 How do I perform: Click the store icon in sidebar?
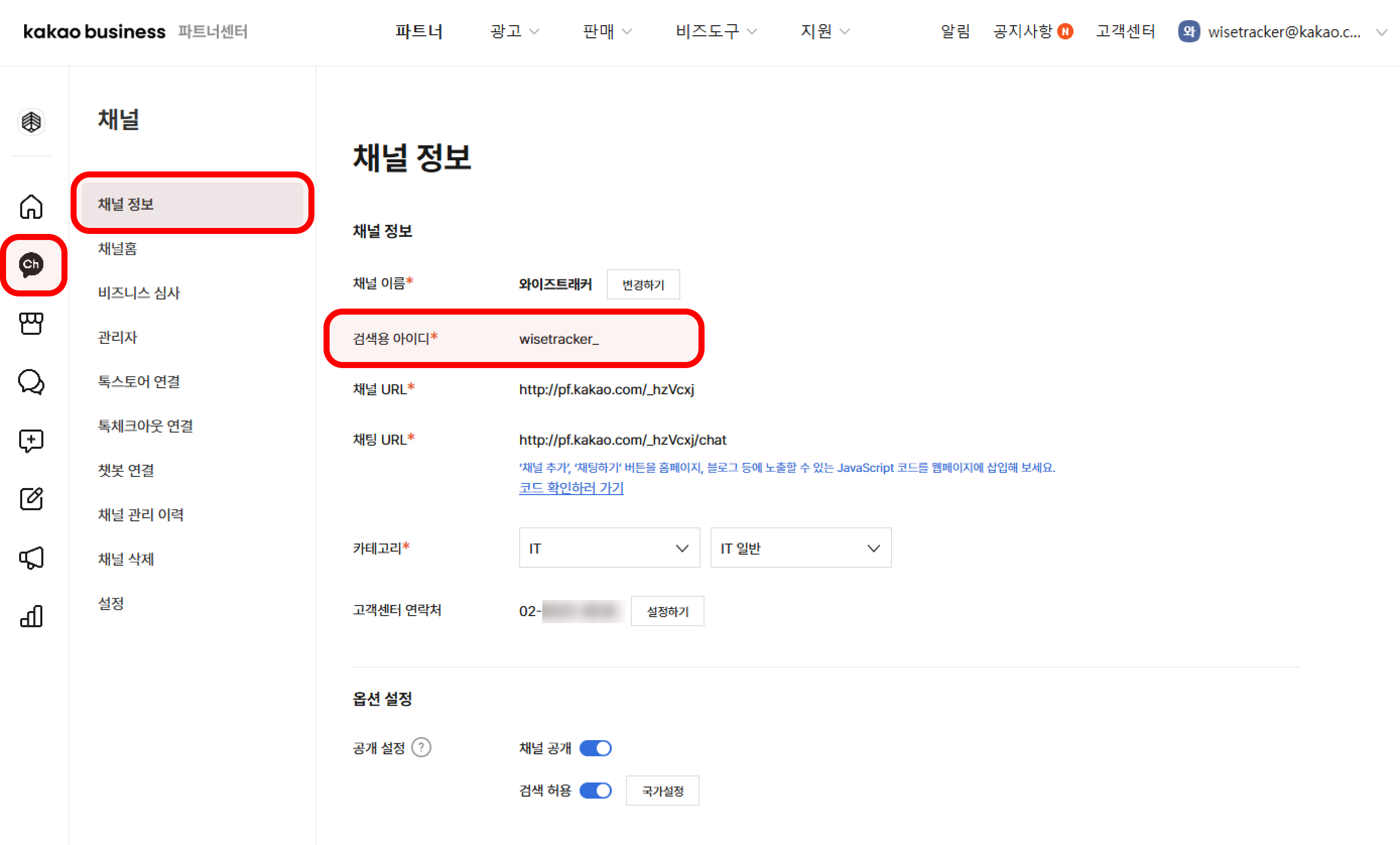coord(31,323)
